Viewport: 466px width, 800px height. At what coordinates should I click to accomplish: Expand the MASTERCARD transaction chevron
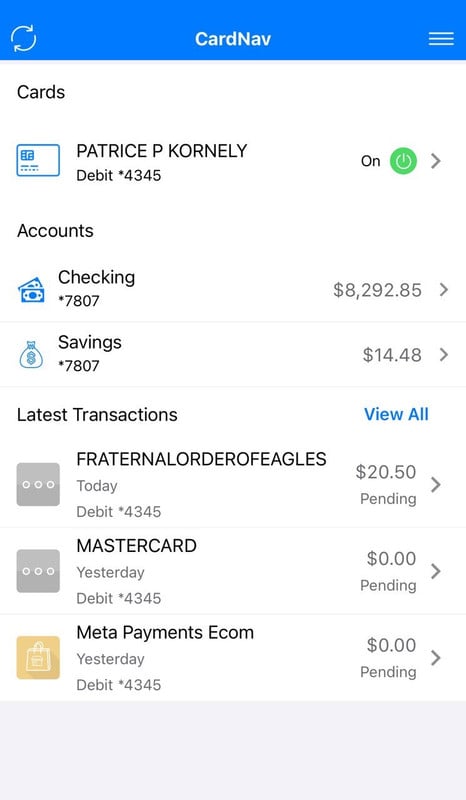tap(435, 571)
